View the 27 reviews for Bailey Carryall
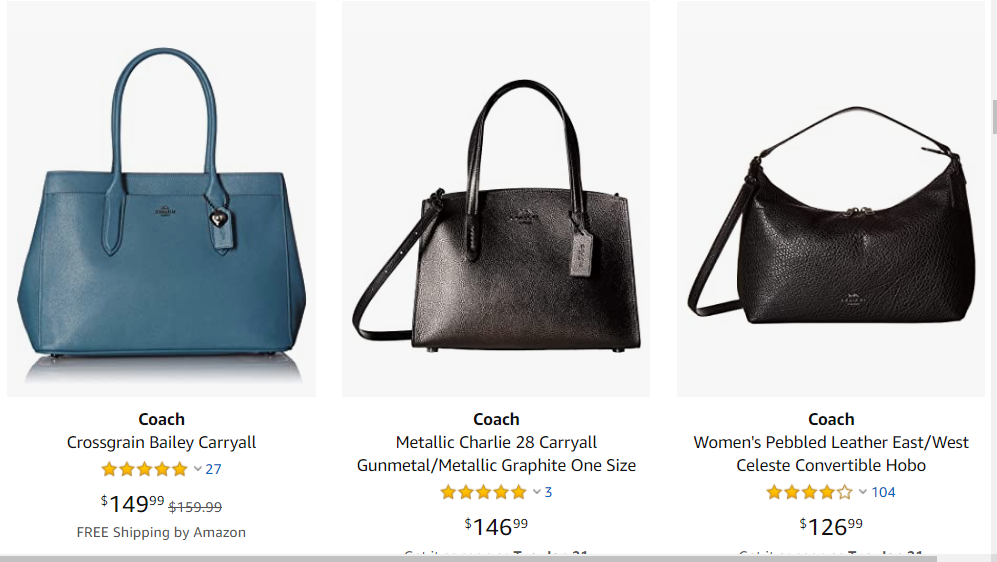This screenshot has height=562, width=997. [214, 469]
